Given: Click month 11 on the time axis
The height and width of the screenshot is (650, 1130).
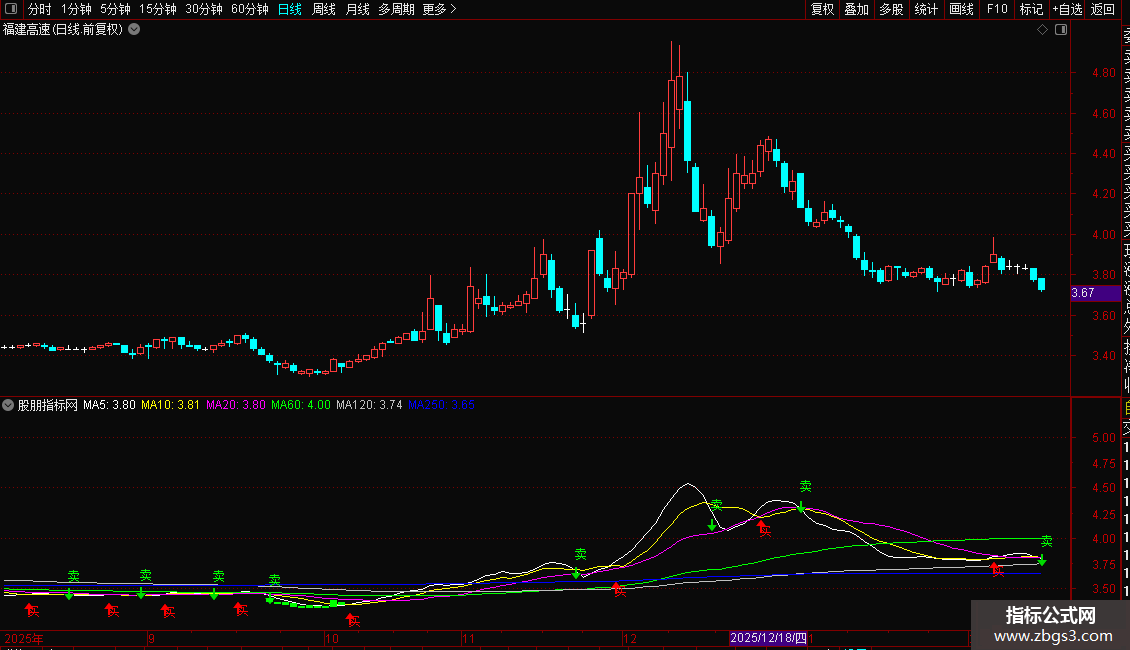Looking at the screenshot, I should (x=468, y=638).
